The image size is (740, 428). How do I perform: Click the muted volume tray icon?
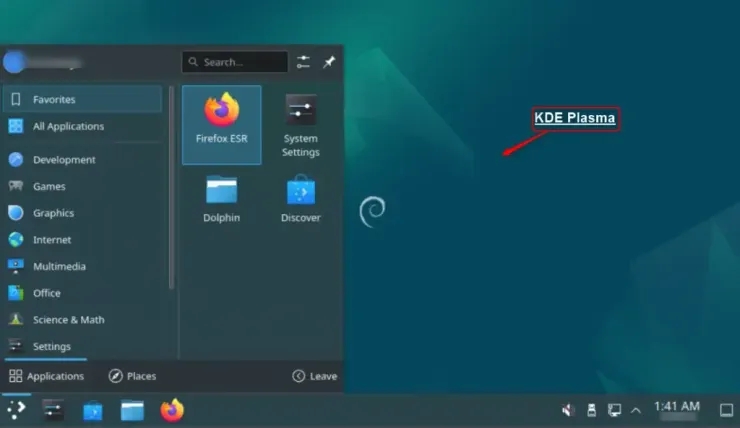[568, 410]
